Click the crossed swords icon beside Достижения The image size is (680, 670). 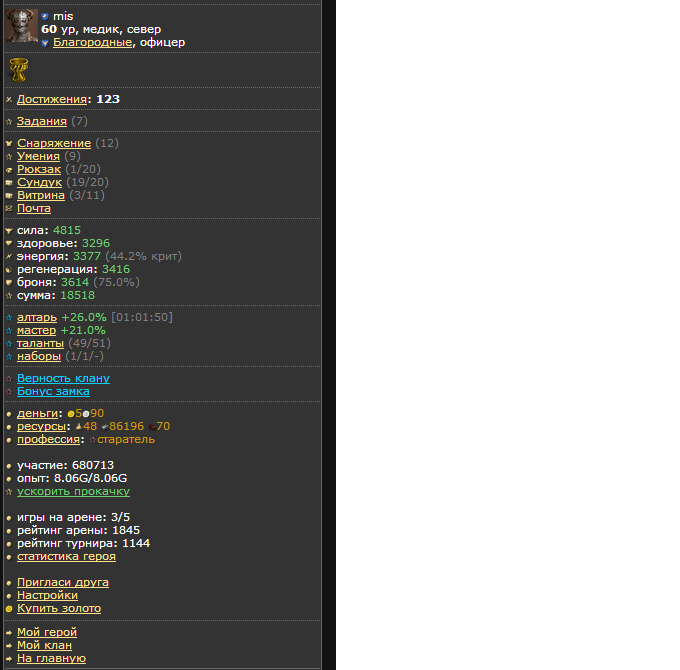(9, 100)
